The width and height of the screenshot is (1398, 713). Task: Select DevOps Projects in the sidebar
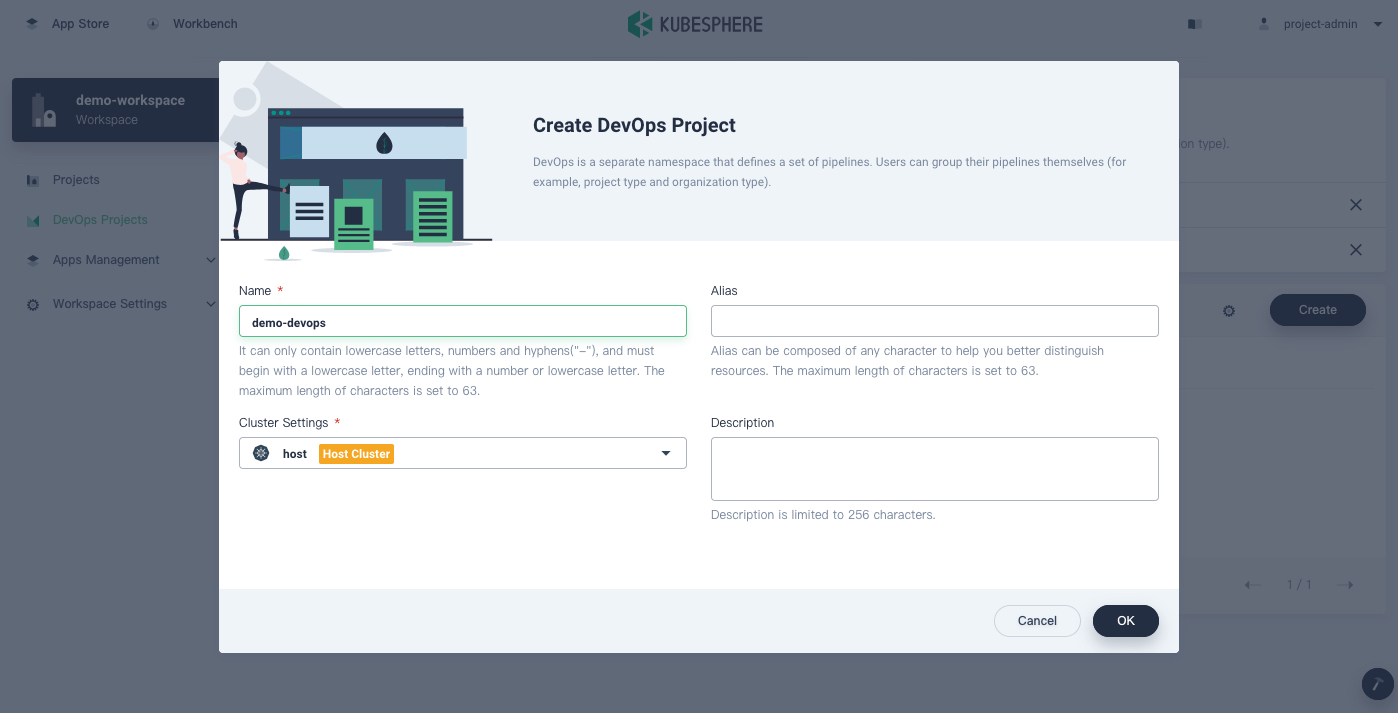tap(100, 220)
